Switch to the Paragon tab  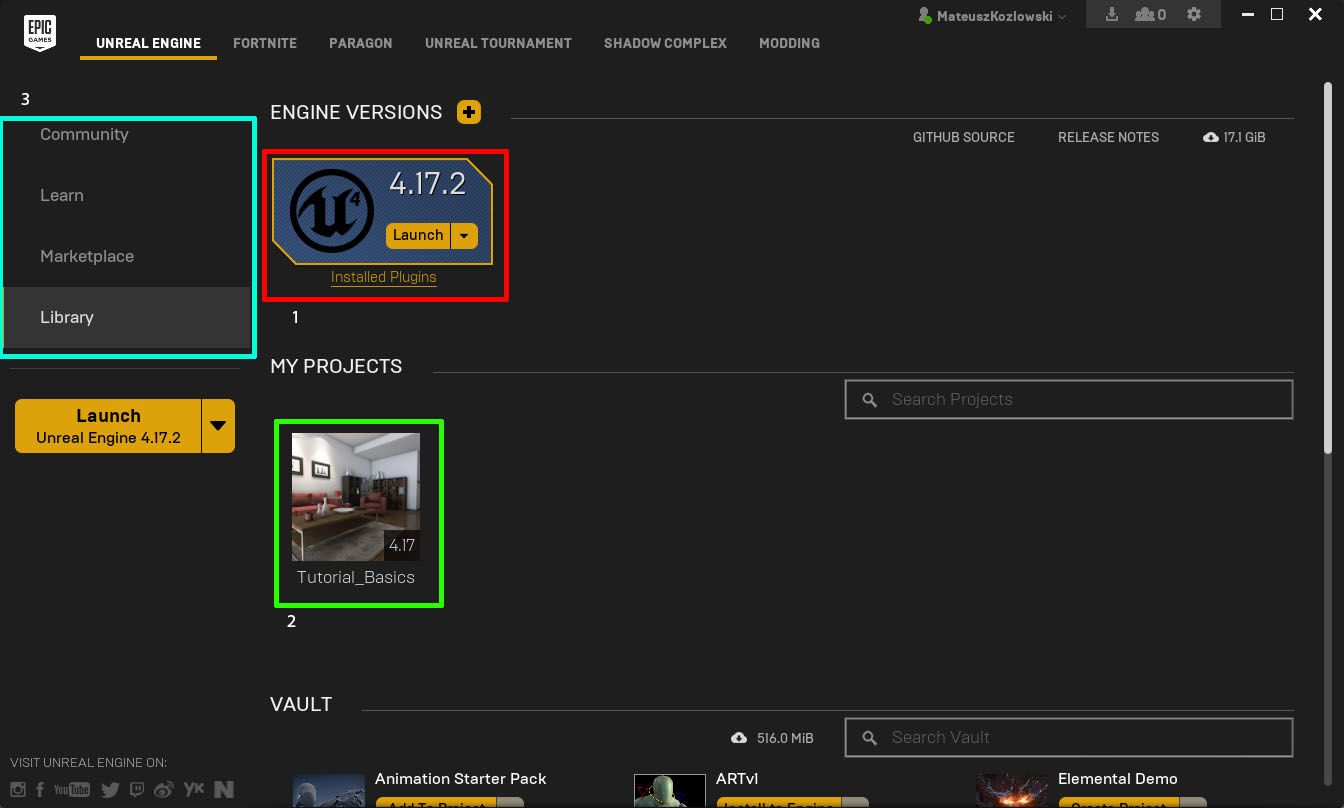click(x=361, y=43)
